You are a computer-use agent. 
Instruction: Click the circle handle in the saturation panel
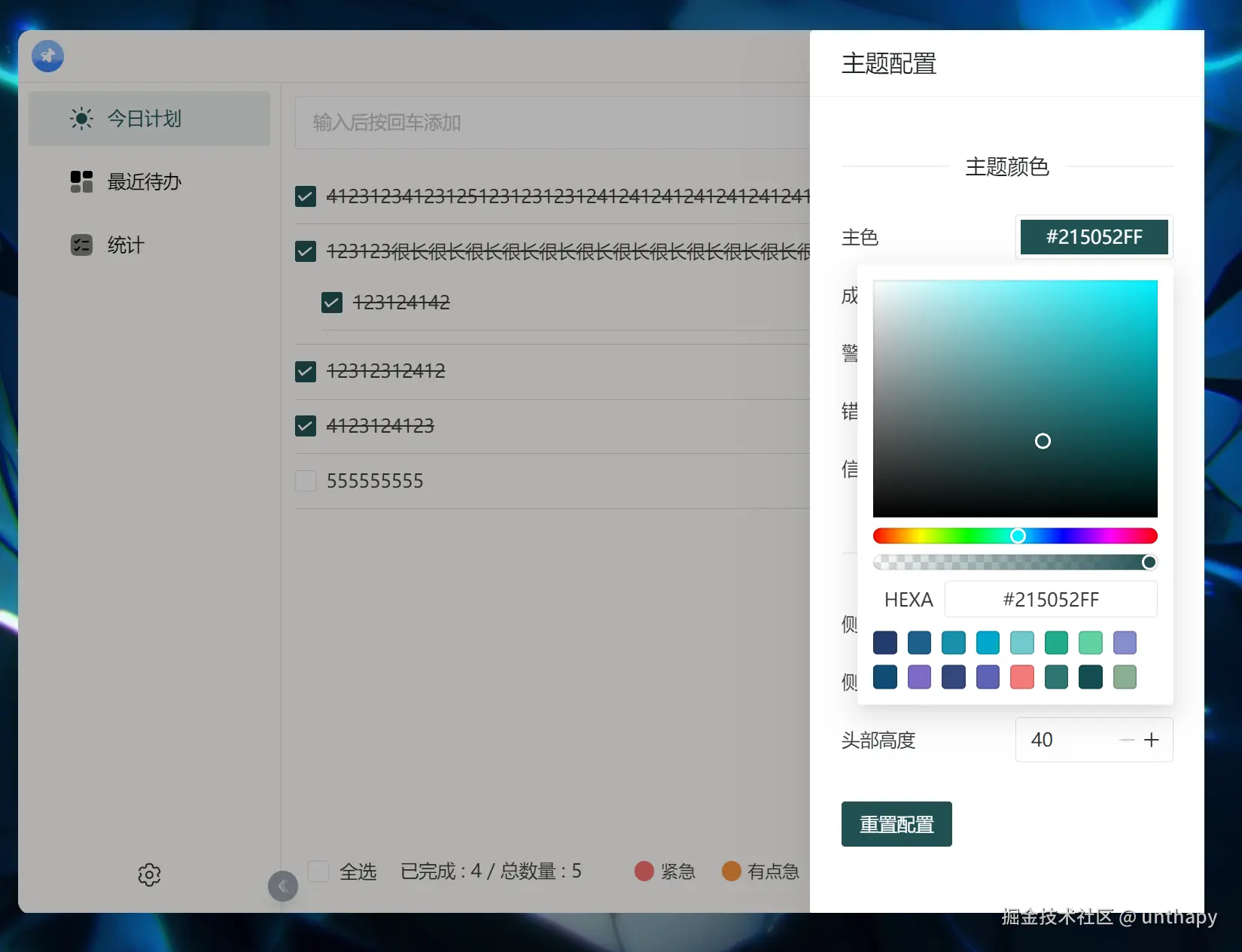point(1043,441)
